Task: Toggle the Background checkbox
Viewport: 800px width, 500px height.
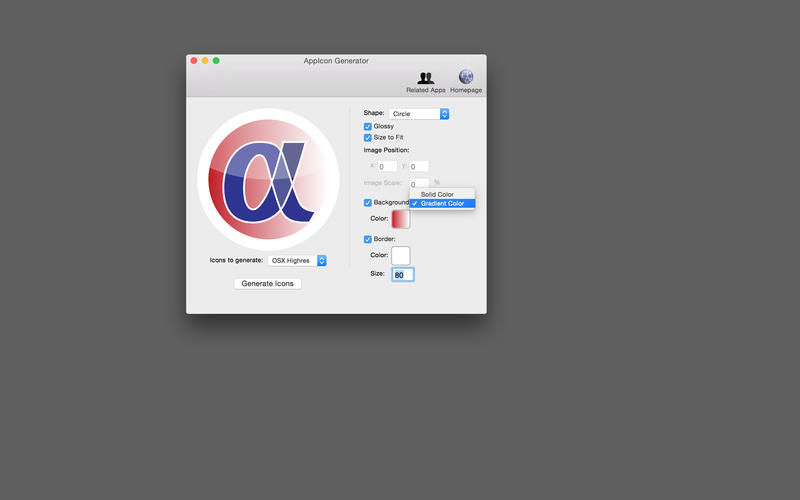Action: pos(368,202)
